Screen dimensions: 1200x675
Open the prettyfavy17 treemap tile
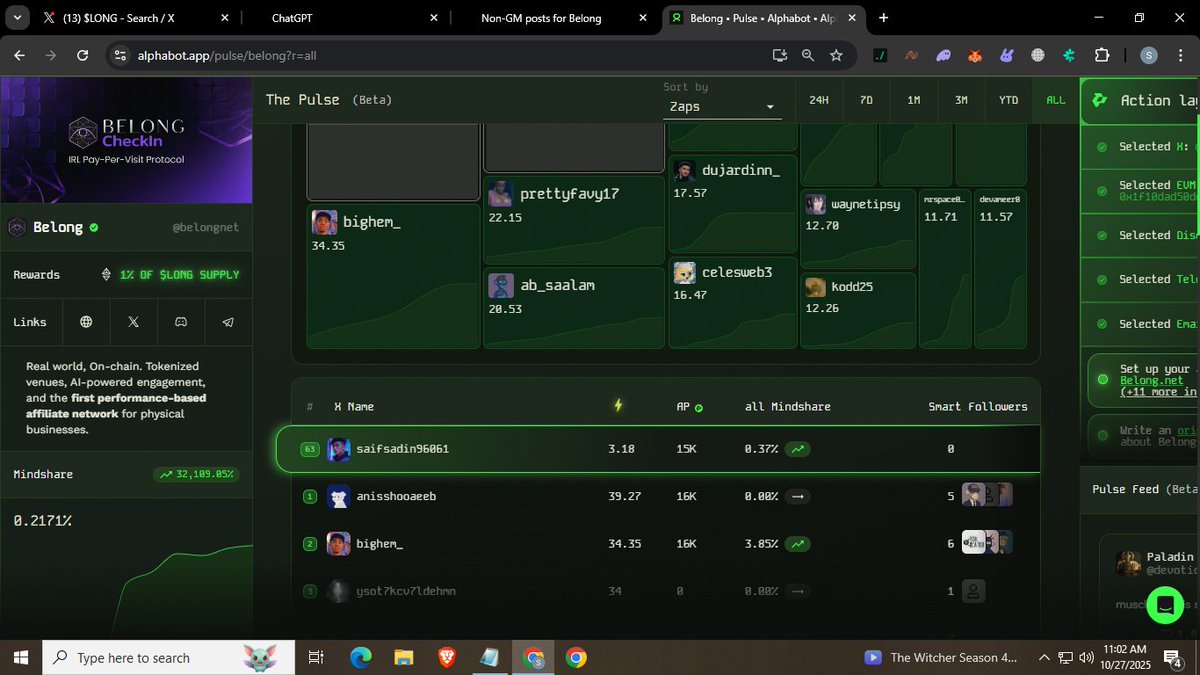(575, 221)
